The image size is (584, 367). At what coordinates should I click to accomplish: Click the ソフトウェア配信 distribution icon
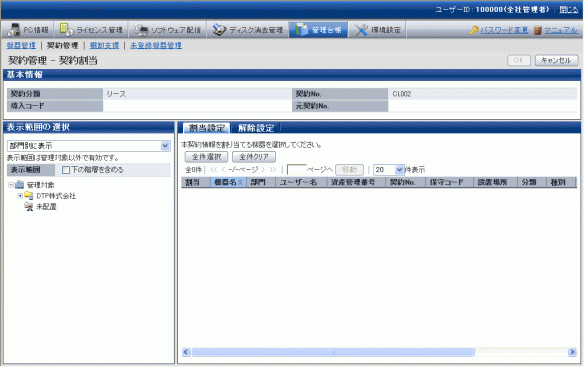pos(141,30)
